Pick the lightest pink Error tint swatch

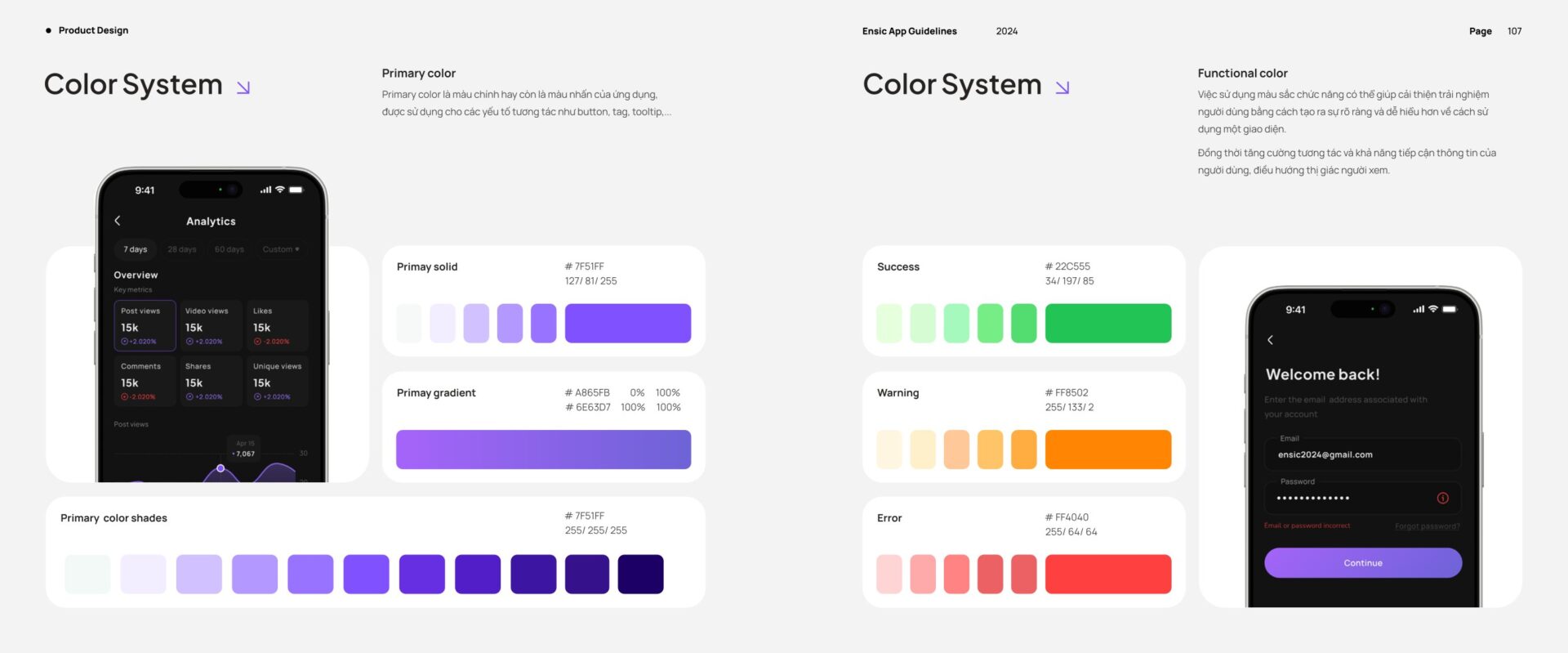coord(889,574)
